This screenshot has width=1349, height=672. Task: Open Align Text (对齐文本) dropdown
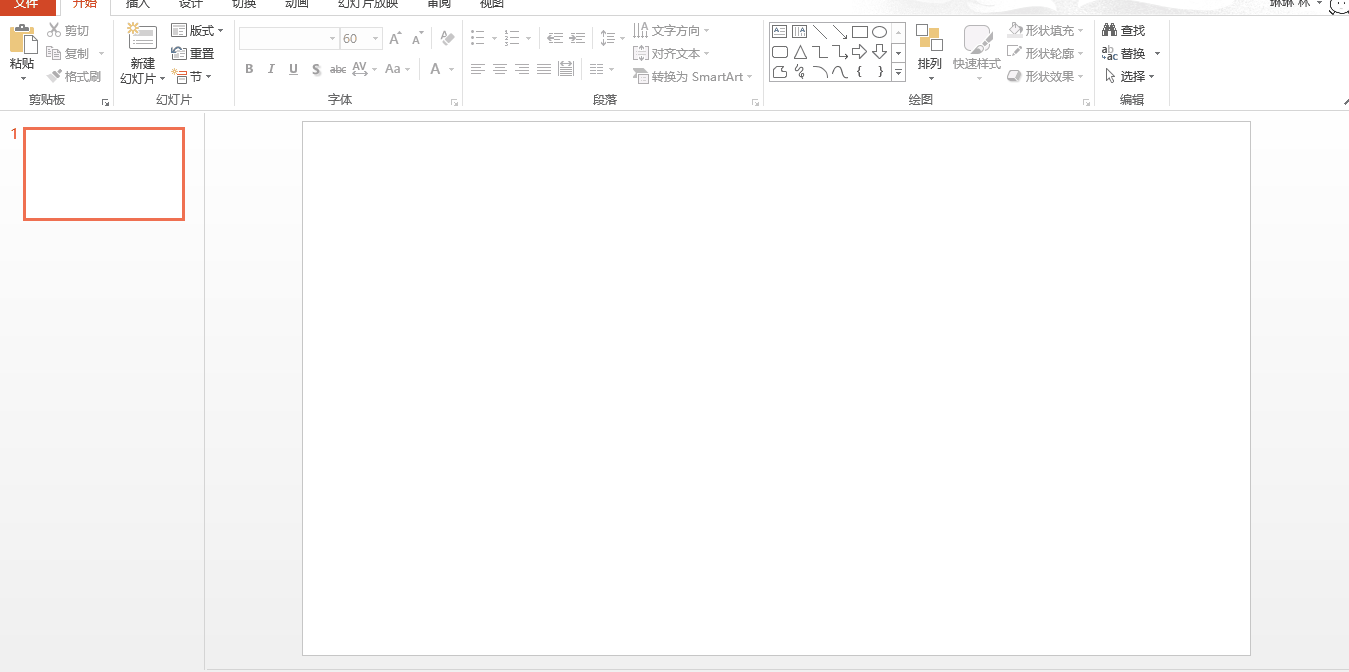pyautogui.click(x=671, y=54)
